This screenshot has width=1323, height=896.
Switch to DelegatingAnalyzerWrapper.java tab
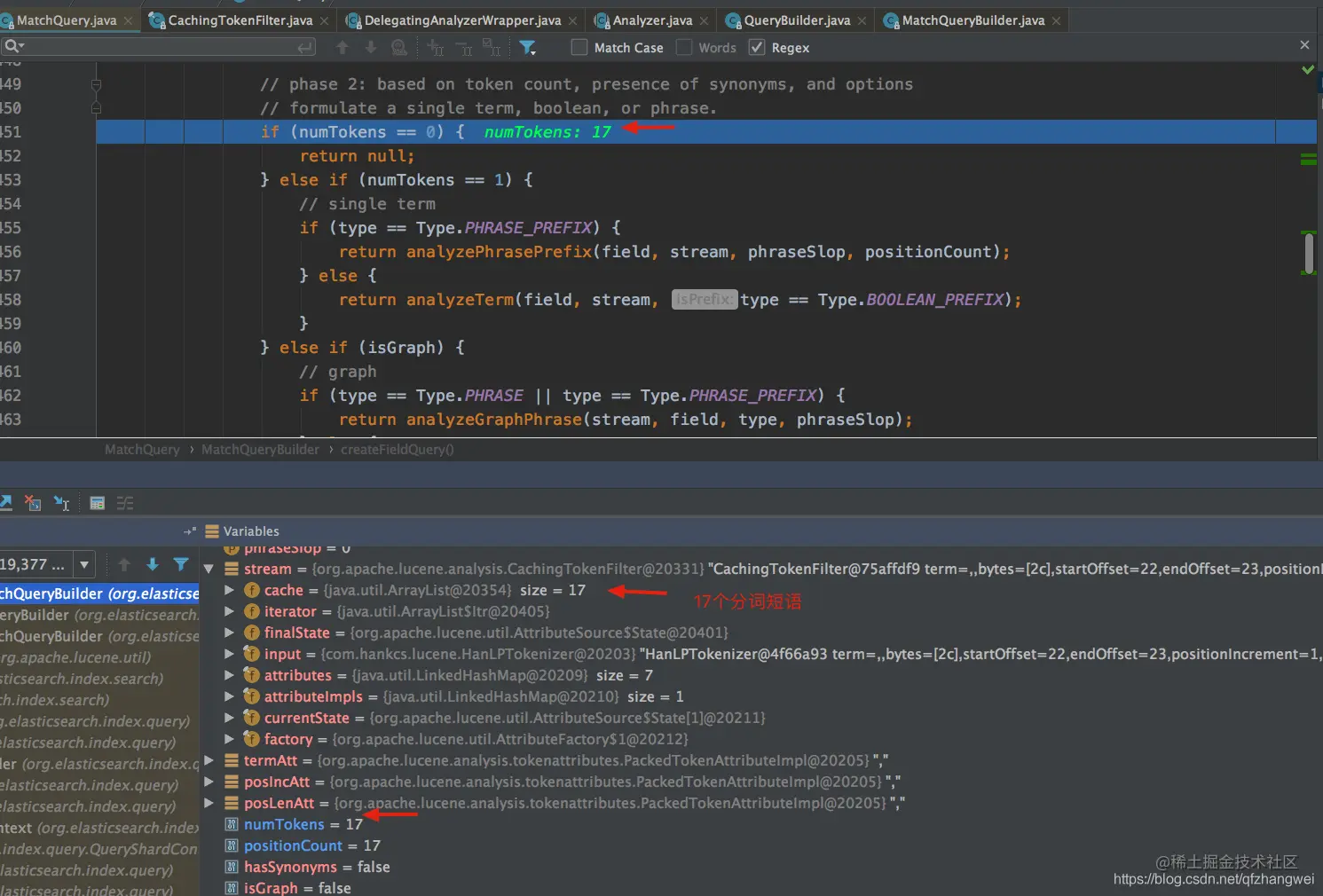click(x=462, y=20)
